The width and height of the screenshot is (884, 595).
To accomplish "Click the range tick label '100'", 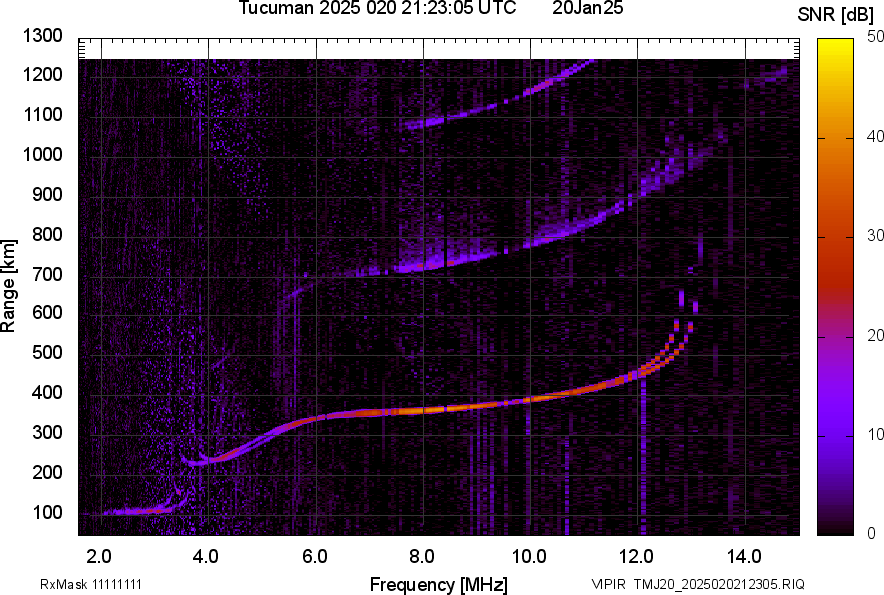I will [47, 512].
